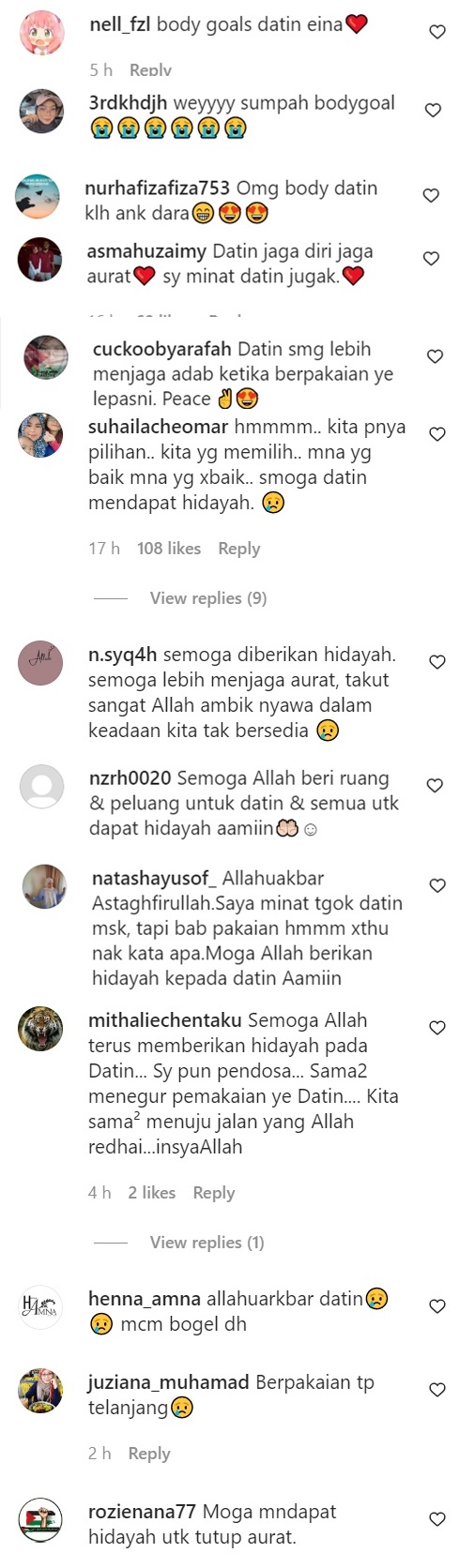This screenshot has height=1568, width=459.
Task: View 108 likes on suhailacheomar's comment
Action: pyautogui.click(x=169, y=549)
